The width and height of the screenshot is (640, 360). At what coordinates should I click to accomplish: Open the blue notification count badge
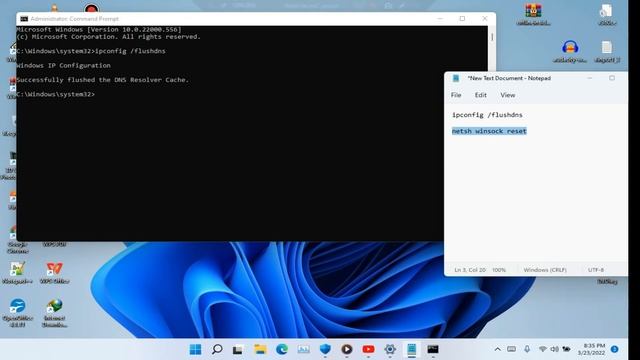pyautogui.click(x=614, y=349)
